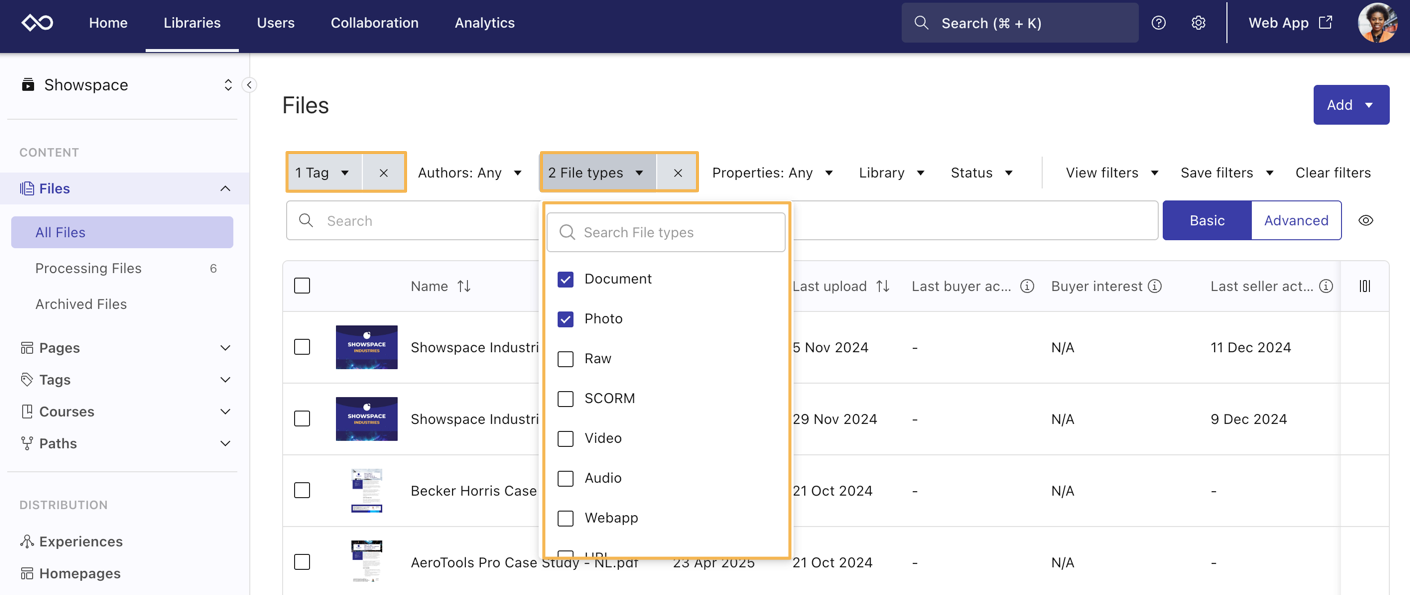Open the Collaboration tab
The width and height of the screenshot is (1410, 595).
click(375, 23)
